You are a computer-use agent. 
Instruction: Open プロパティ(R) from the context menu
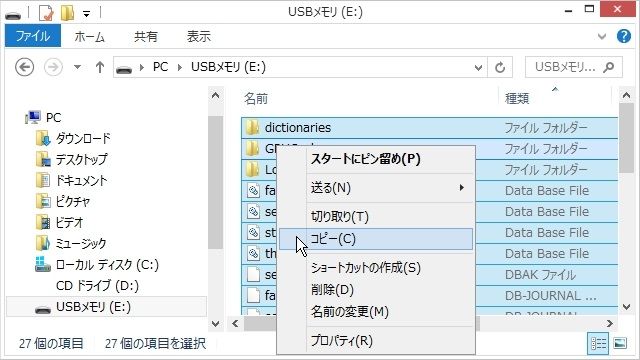(376, 340)
